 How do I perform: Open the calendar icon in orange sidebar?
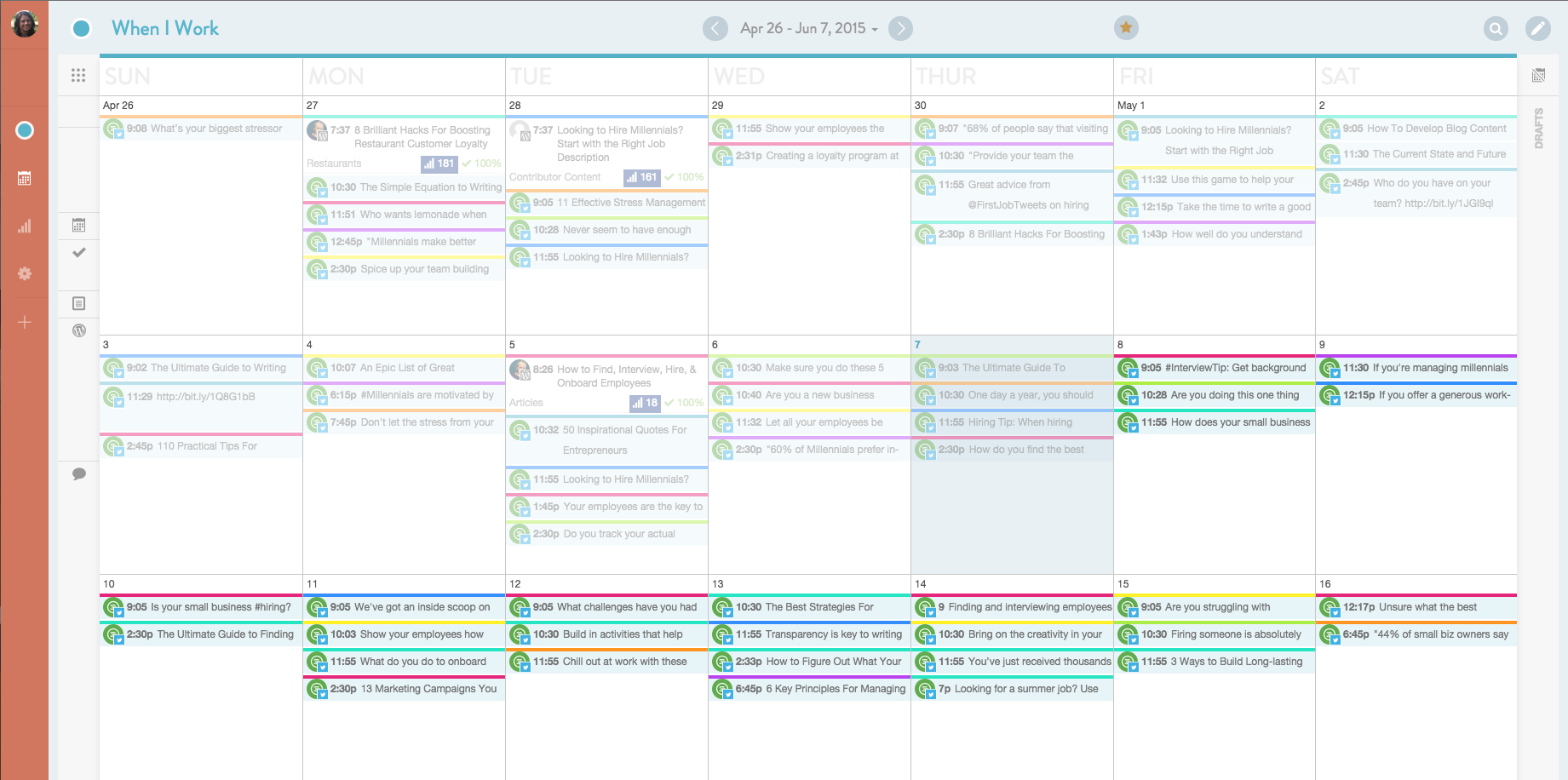pos(25,178)
